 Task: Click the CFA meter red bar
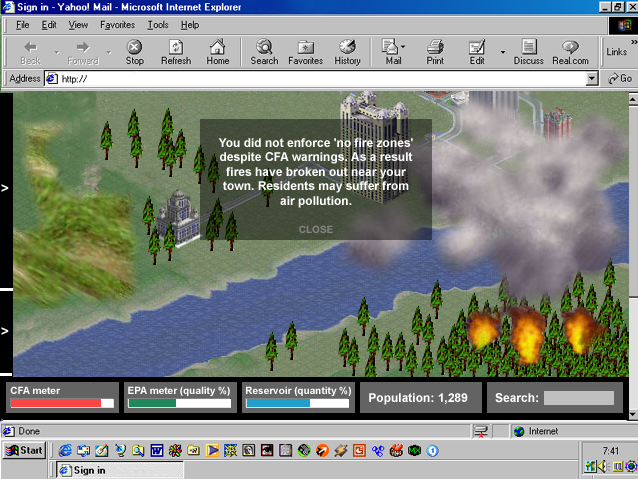pos(56,403)
